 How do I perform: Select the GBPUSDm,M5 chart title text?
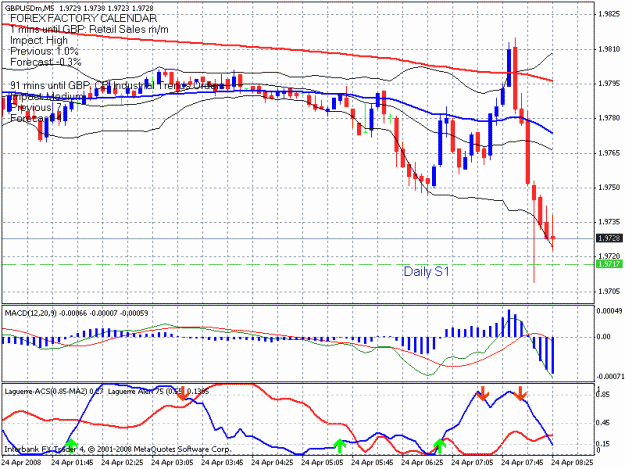[29, 8]
